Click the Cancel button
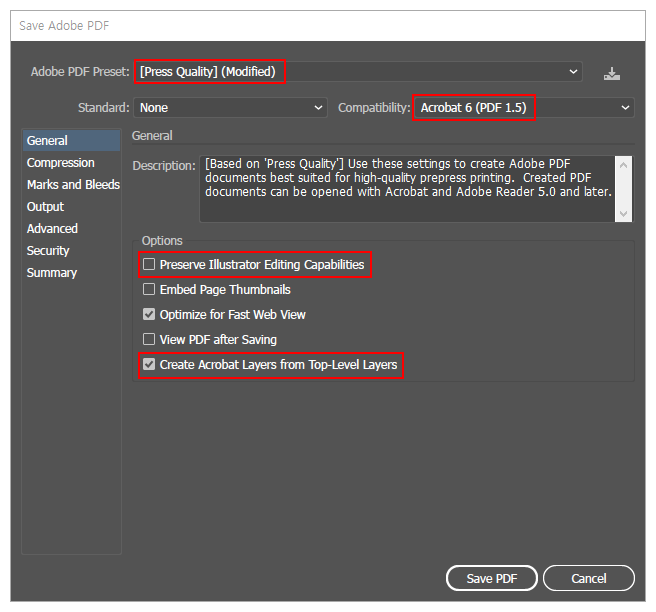This screenshot has height=612, width=656. (x=589, y=579)
